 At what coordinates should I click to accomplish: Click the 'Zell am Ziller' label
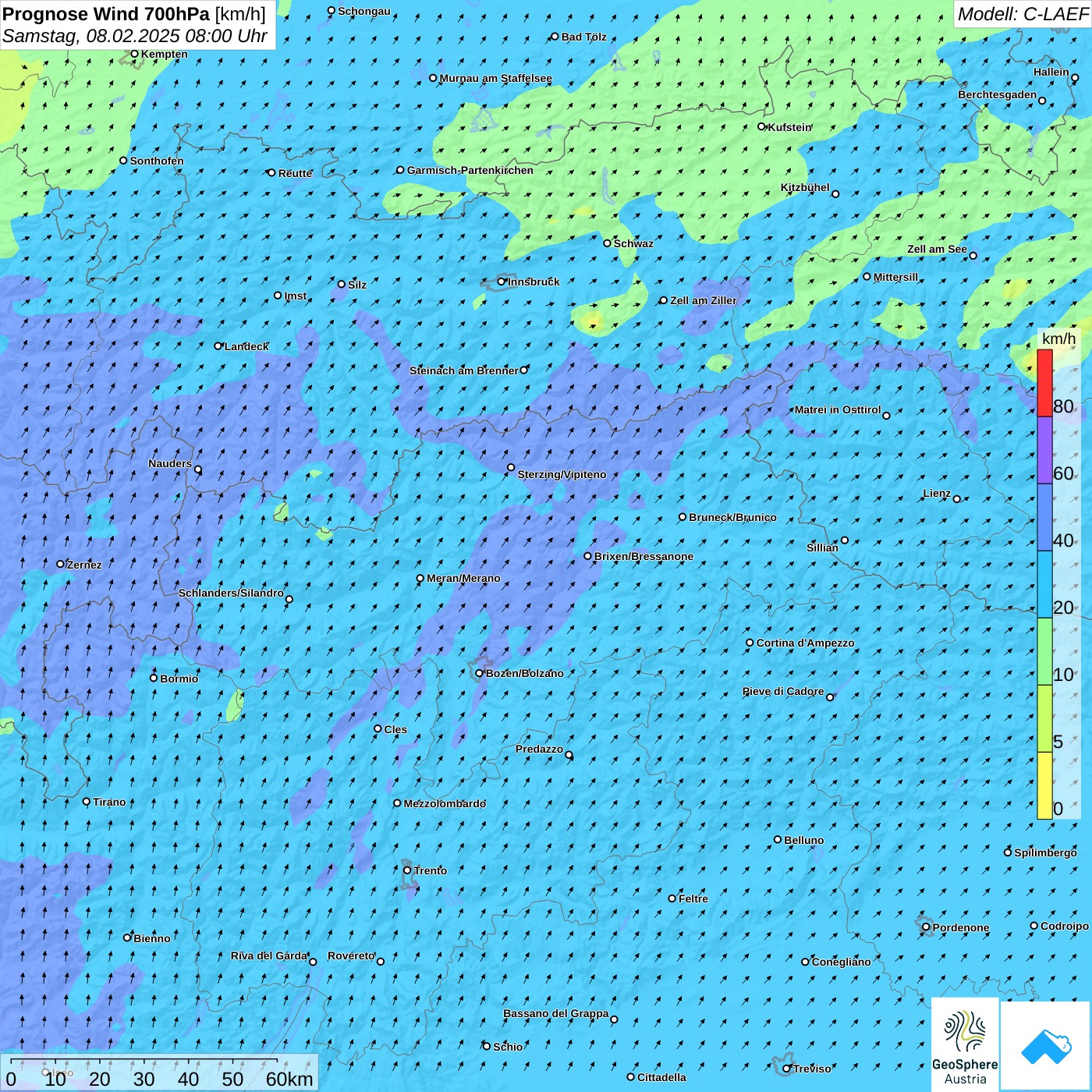(x=704, y=300)
